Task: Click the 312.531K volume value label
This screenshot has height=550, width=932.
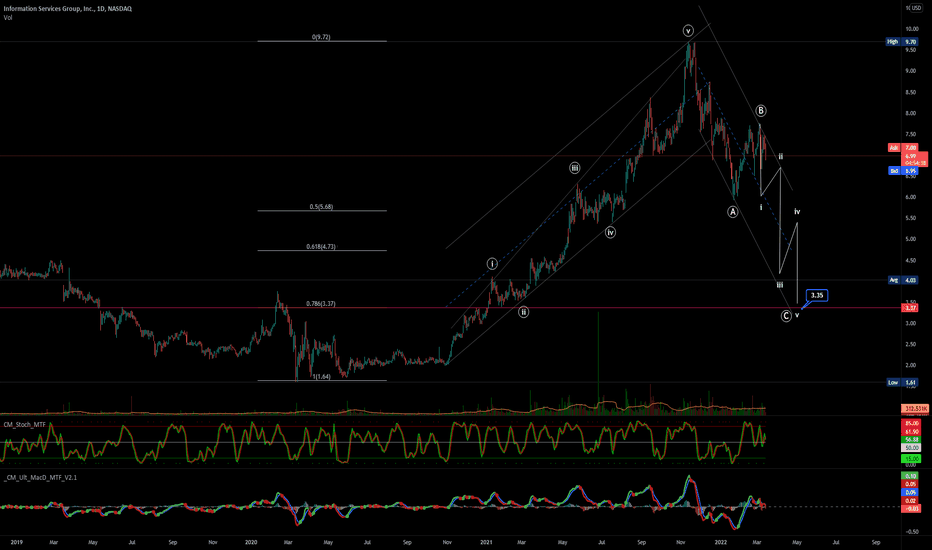Action: pyautogui.click(x=914, y=408)
